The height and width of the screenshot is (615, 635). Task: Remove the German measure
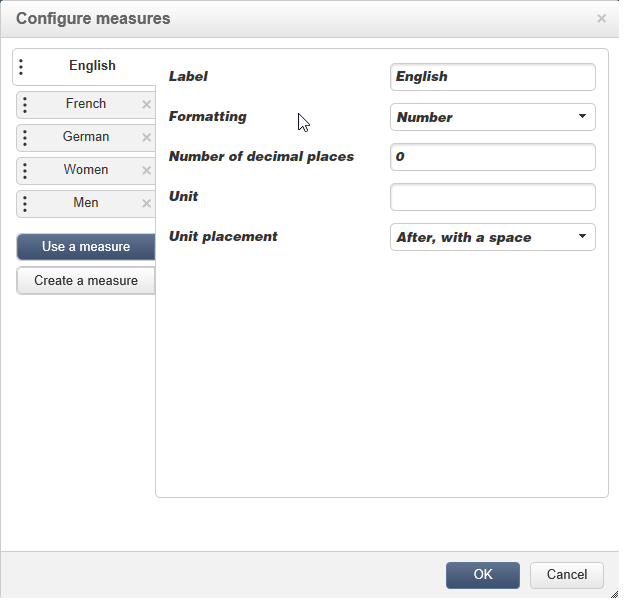point(147,138)
